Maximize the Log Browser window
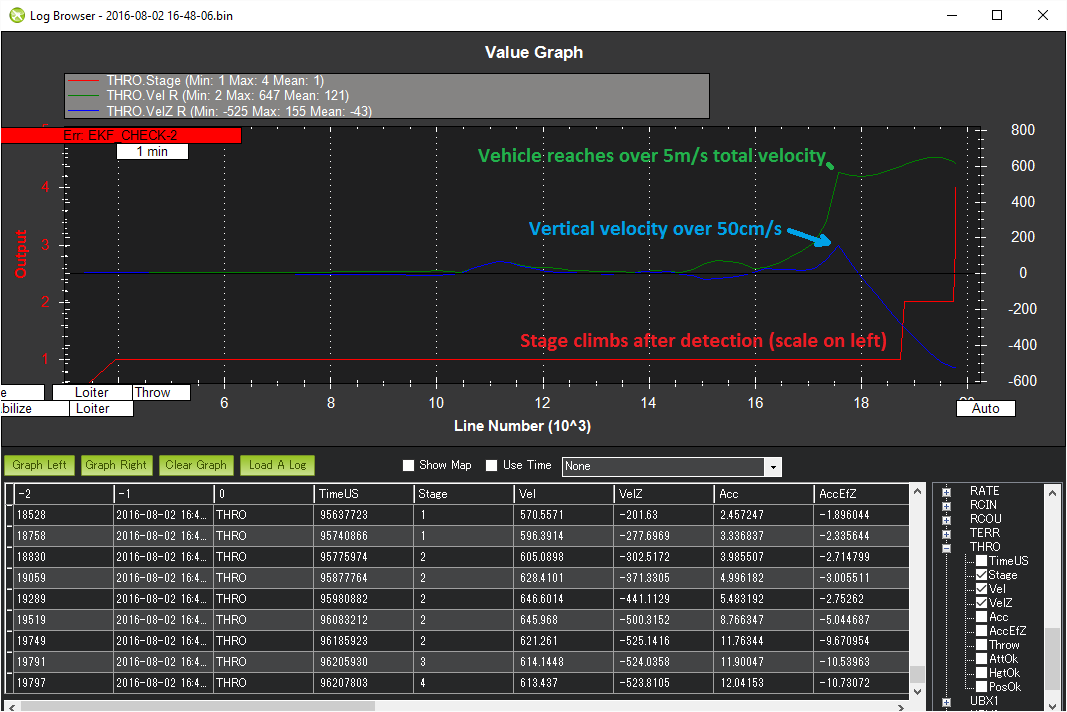The height and width of the screenshot is (712, 1067). 997,15
